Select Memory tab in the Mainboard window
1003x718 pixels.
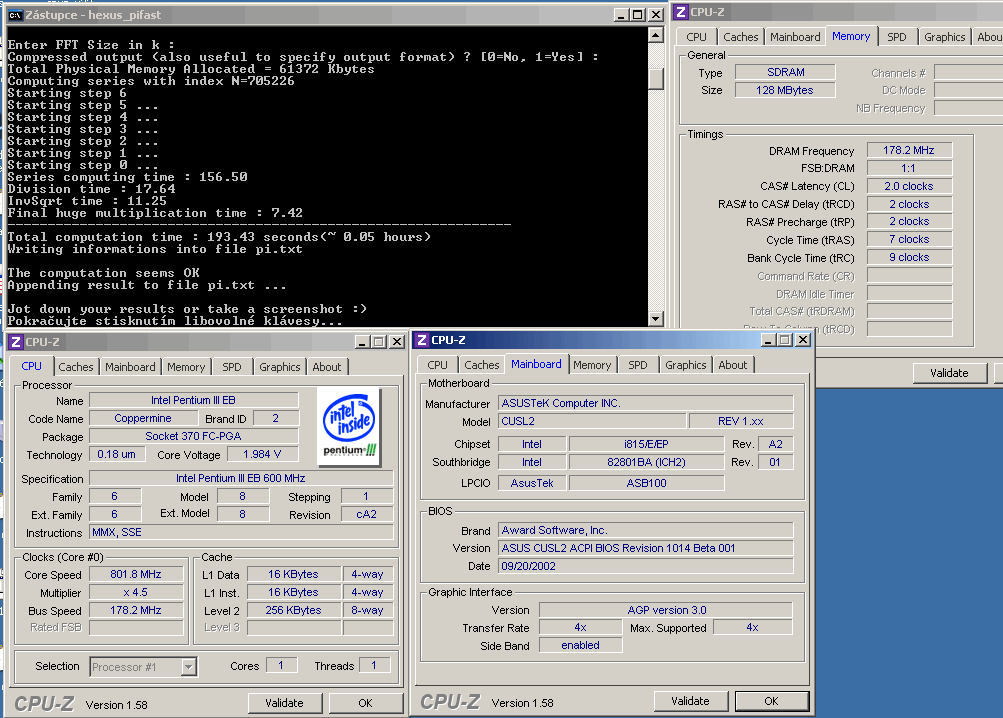(x=592, y=365)
